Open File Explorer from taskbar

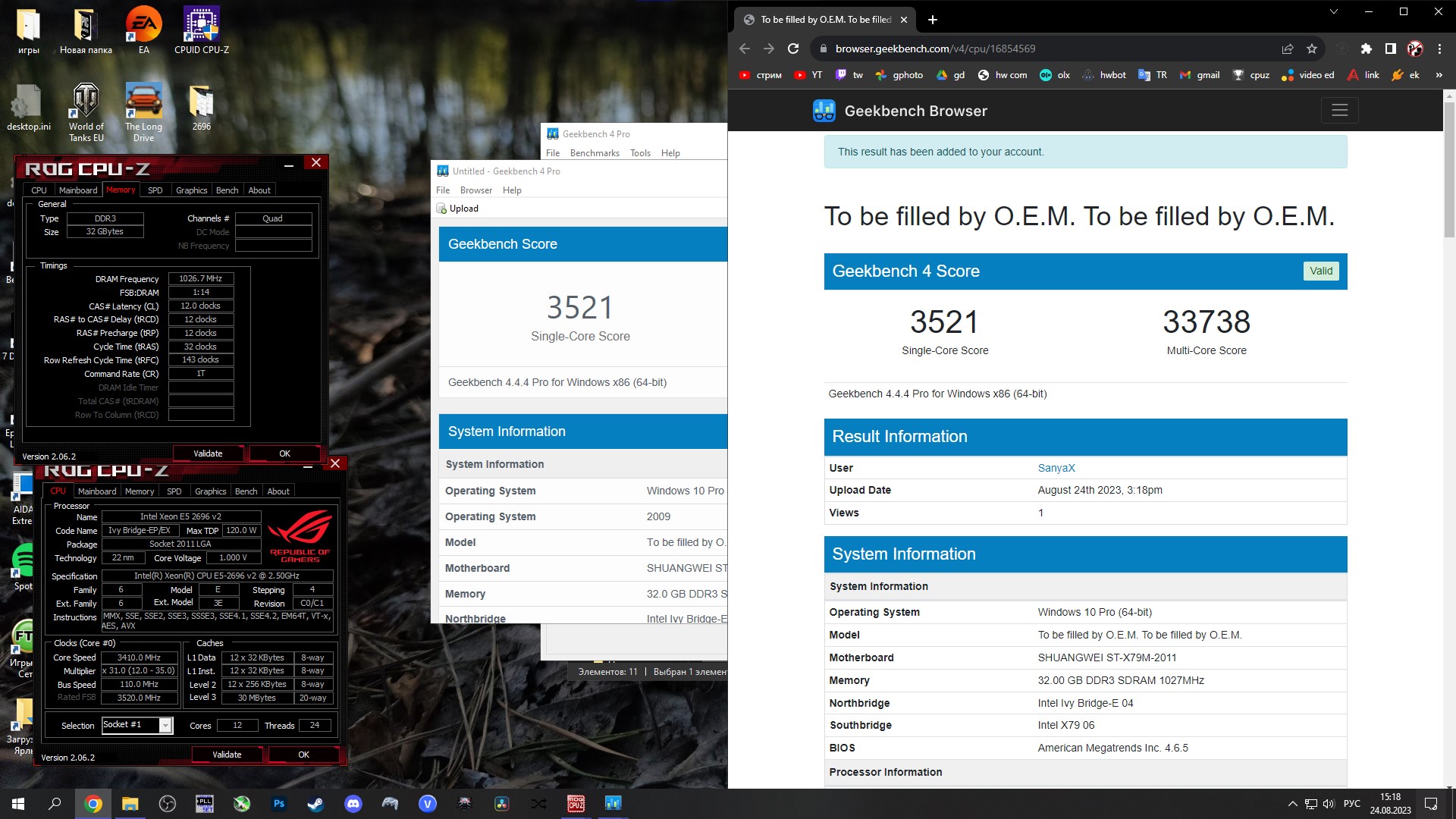130,804
